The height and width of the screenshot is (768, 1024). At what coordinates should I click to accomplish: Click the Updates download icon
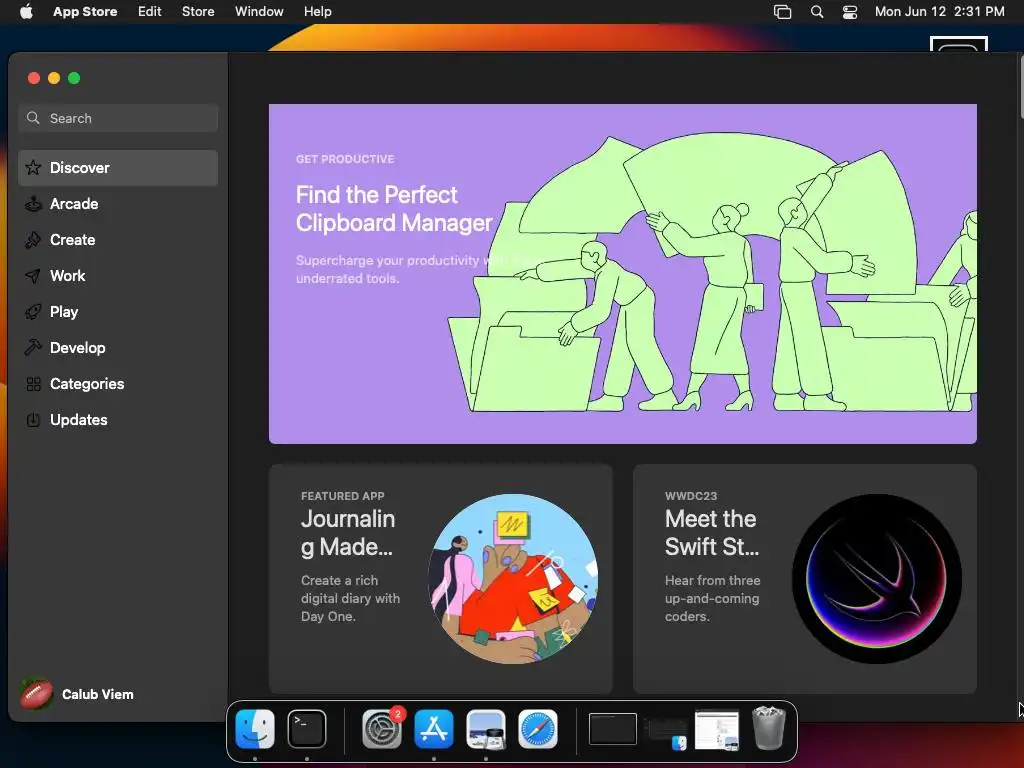(33, 420)
